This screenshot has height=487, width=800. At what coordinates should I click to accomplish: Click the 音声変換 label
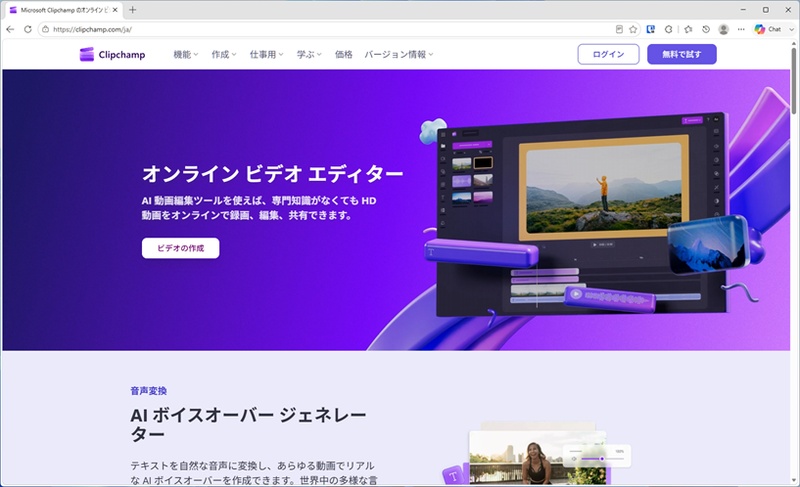pos(148,391)
